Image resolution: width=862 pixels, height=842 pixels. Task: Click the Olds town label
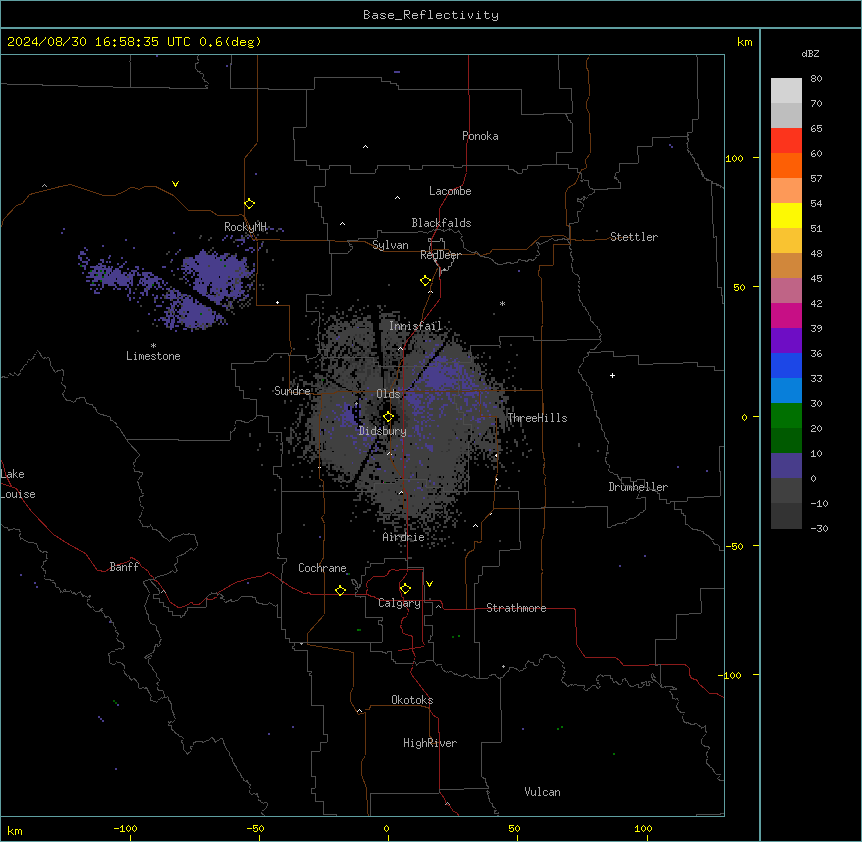point(388,394)
